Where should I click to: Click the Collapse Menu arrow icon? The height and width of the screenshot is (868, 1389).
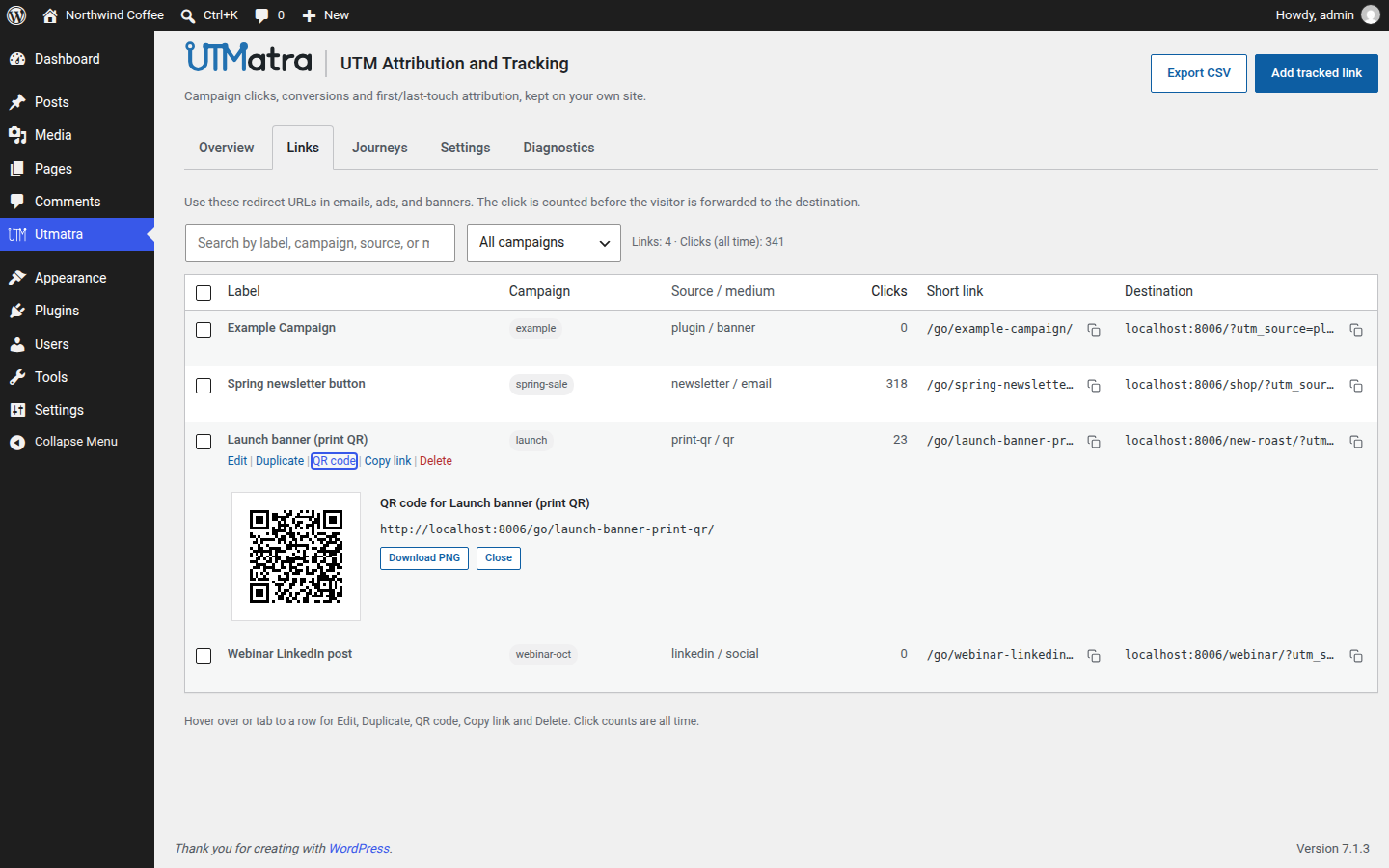(17, 442)
